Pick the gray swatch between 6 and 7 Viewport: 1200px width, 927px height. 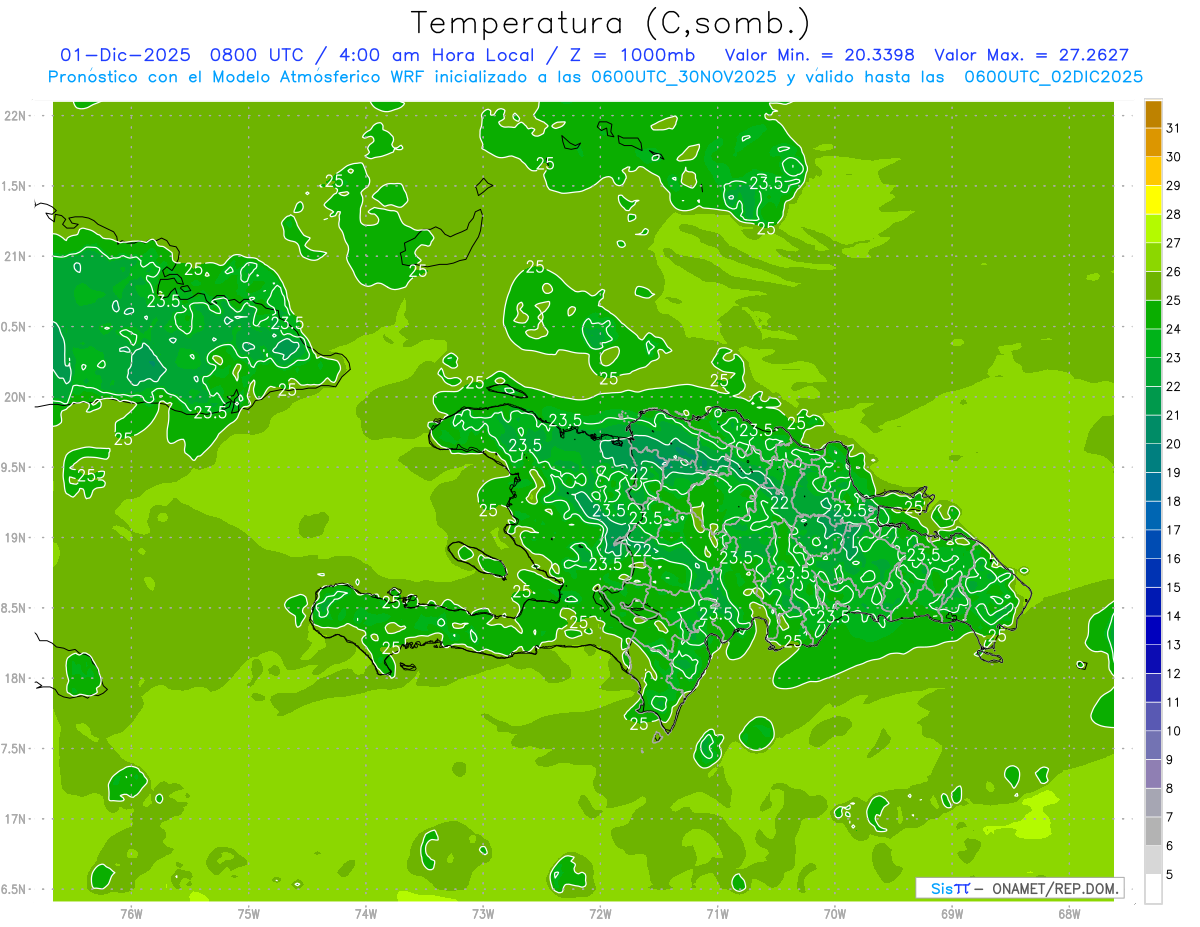click(1153, 831)
